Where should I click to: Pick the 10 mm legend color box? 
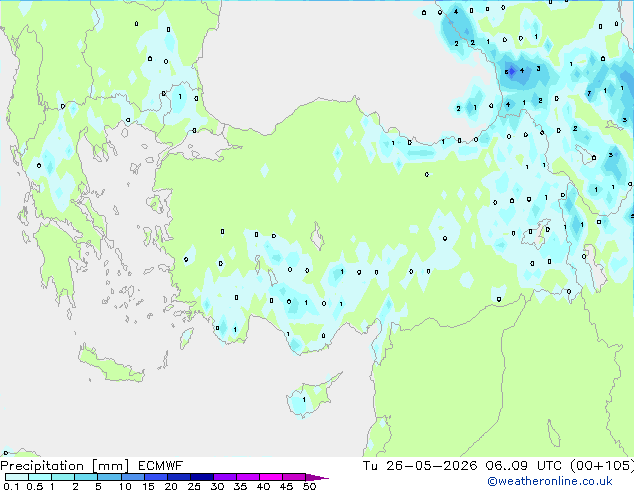click(x=132, y=477)
